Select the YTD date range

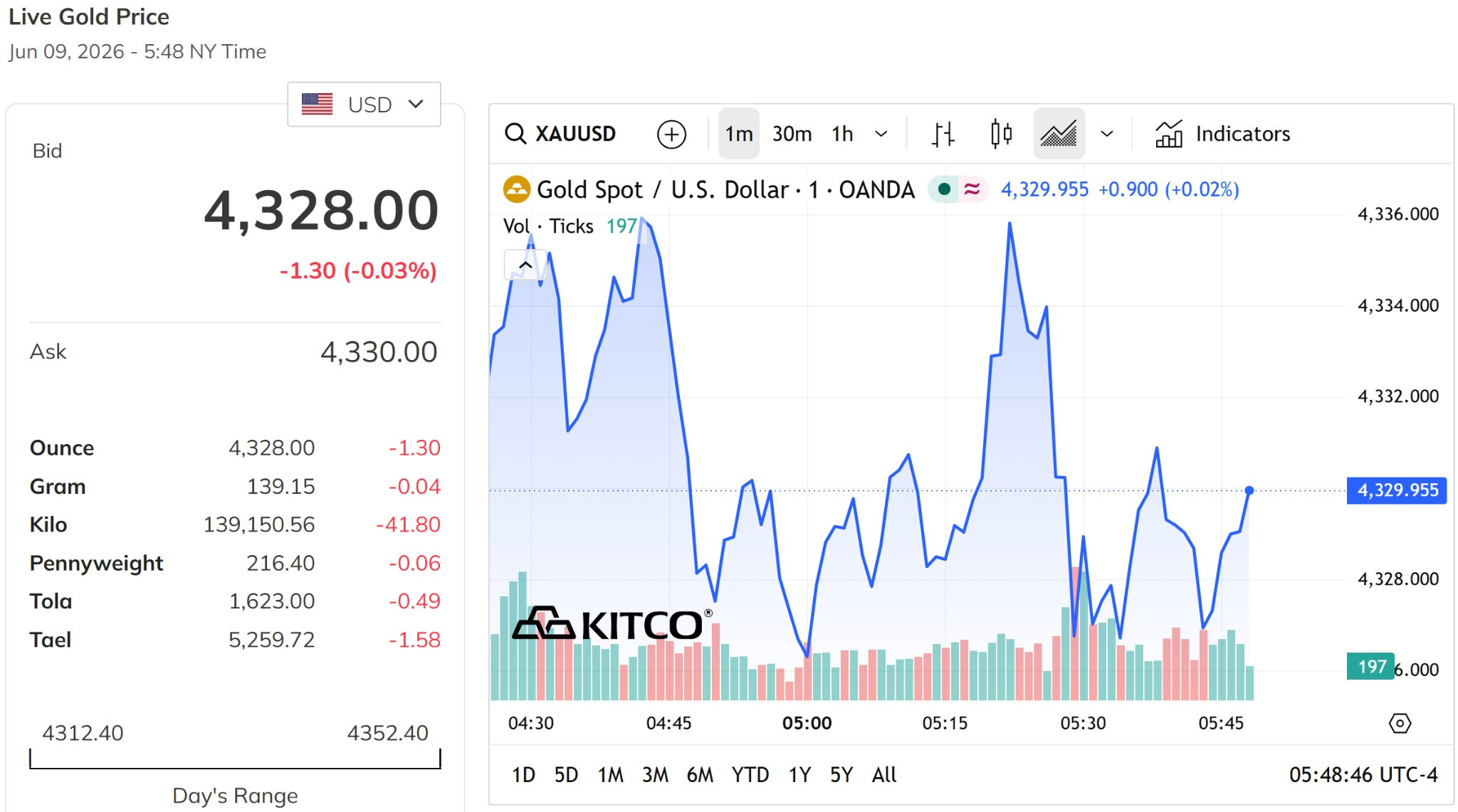tap(750, 775)
